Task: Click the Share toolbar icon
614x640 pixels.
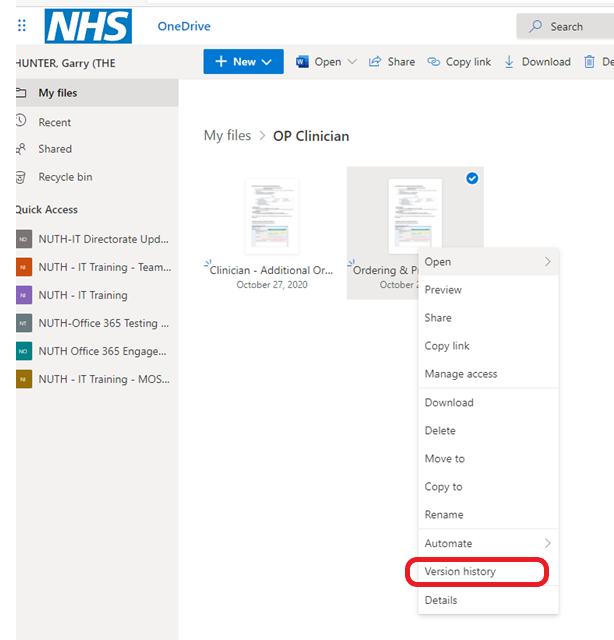Action: [x=375, y=62]
